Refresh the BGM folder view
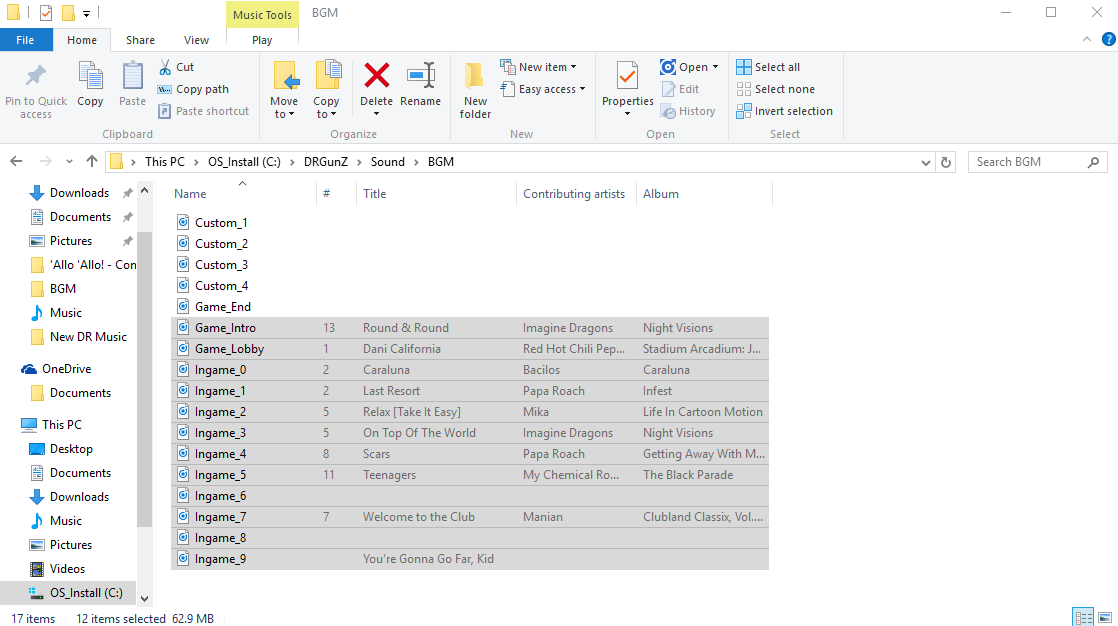 [x=946, y=162]
